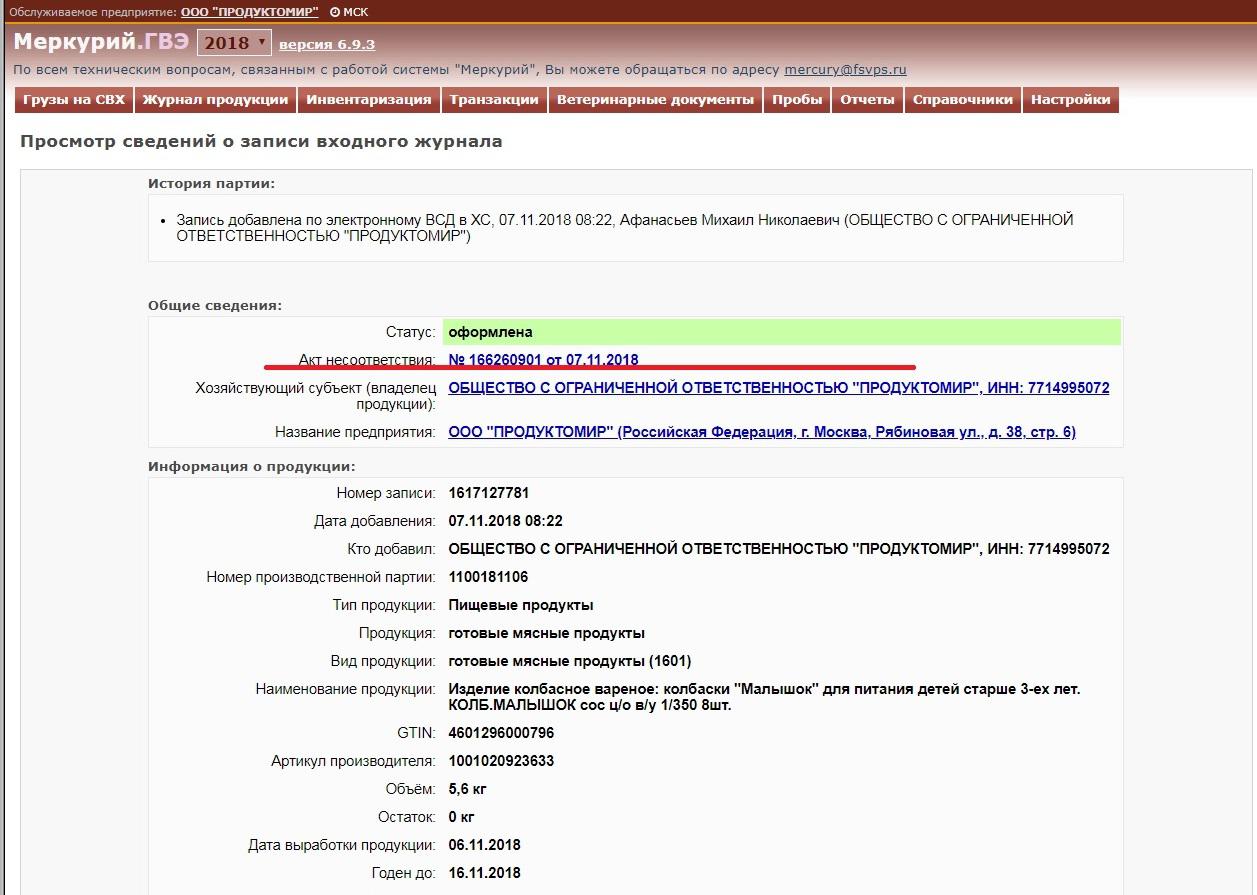
Task: Select manufacturer article 1001020923633
Action: (501, 761)
